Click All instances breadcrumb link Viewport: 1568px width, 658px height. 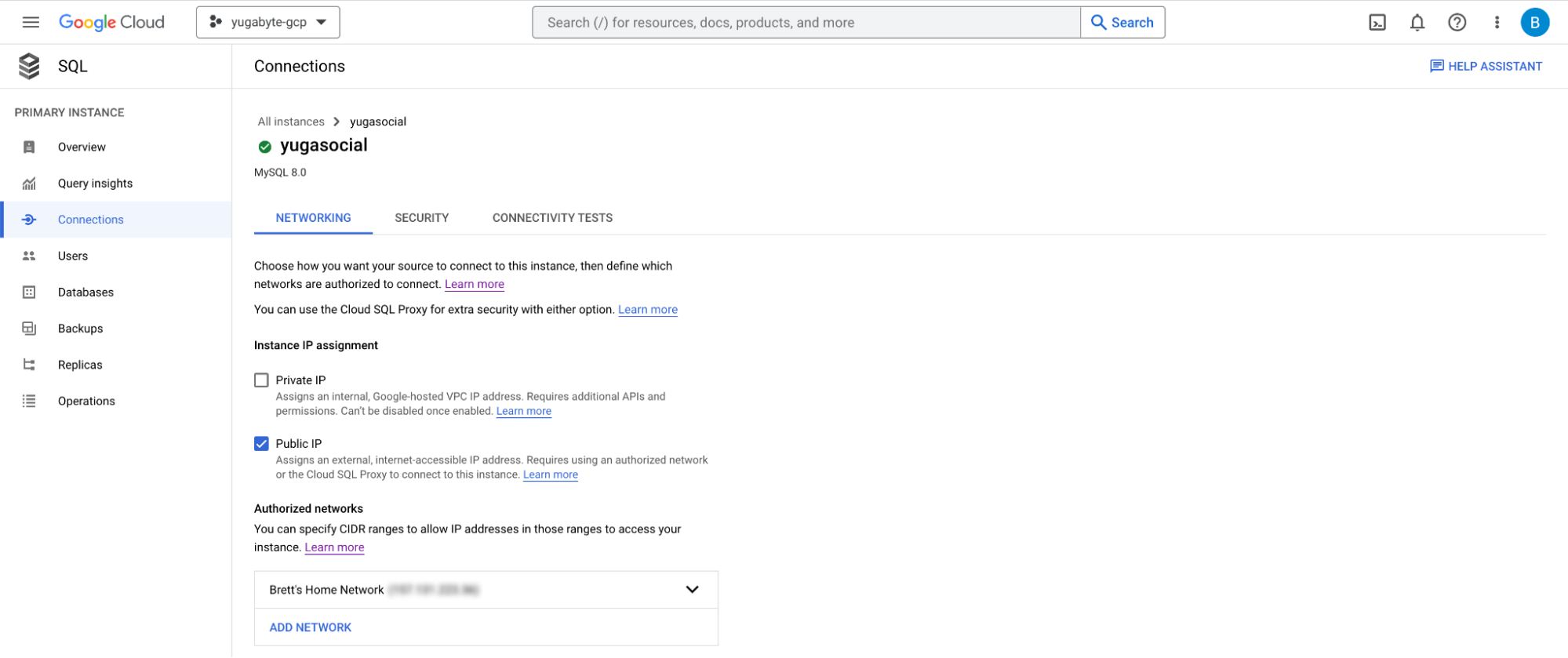click(291, 122)
